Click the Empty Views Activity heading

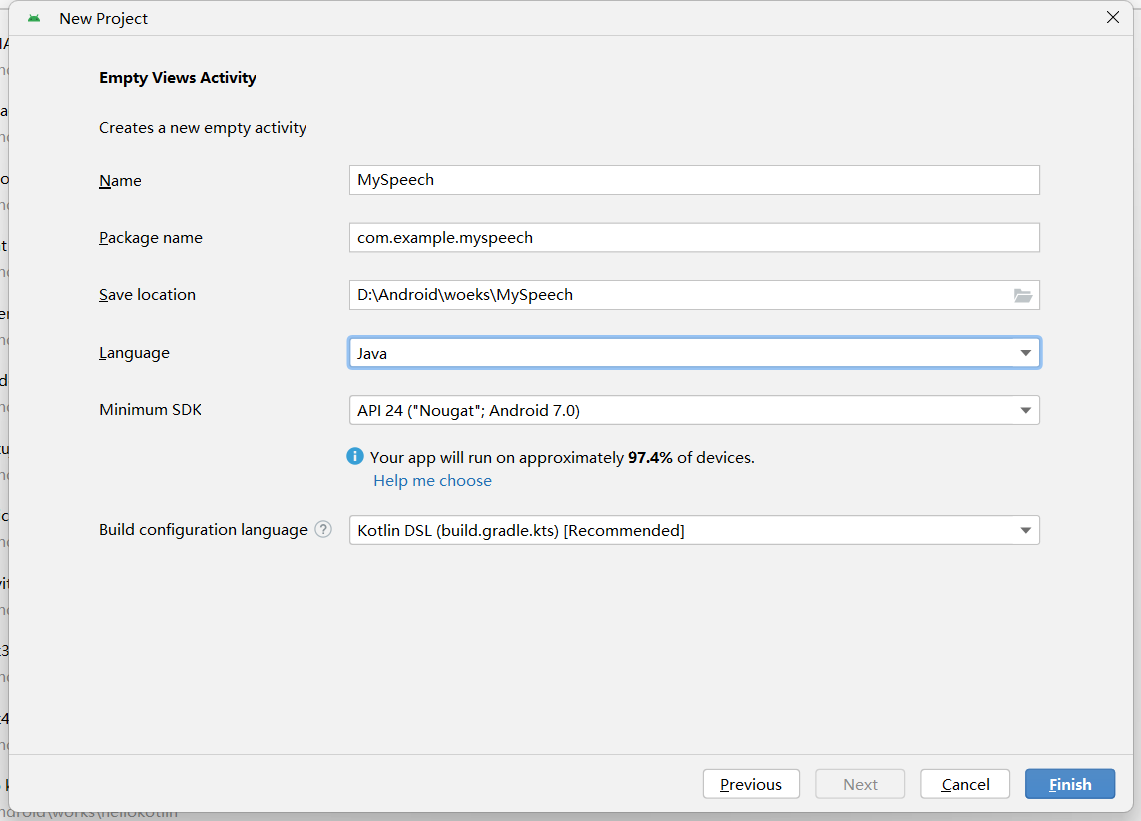click(177, 78)
